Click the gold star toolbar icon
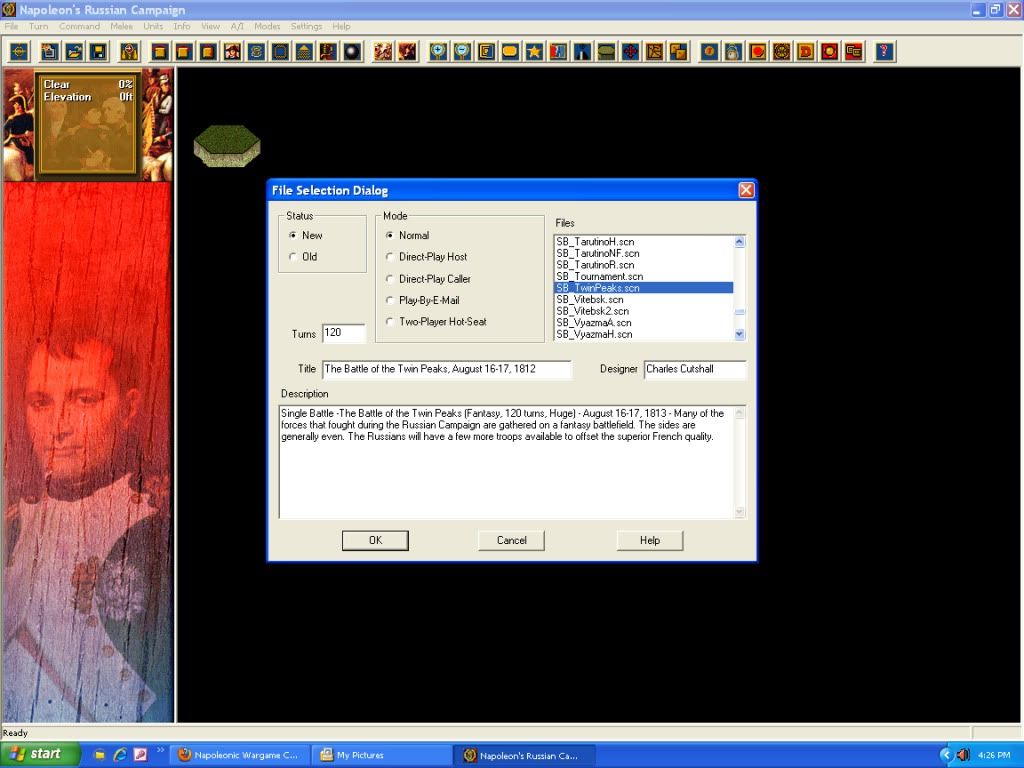The height and width of the screenshot is (768, 1024). (534, 52)
